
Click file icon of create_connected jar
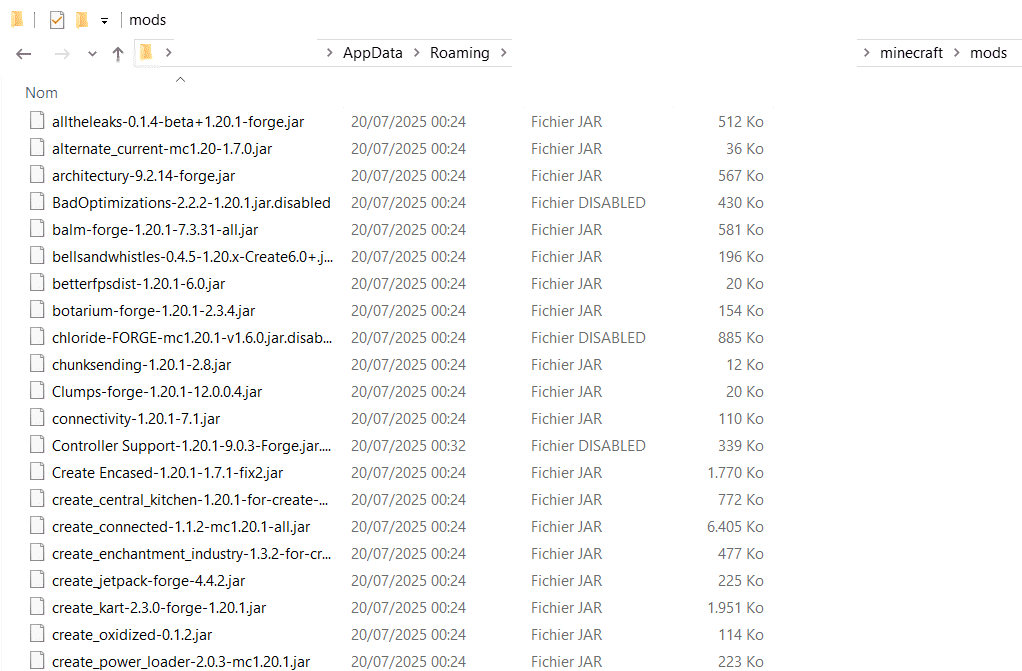pyautogui.click(x=37, y=526)
